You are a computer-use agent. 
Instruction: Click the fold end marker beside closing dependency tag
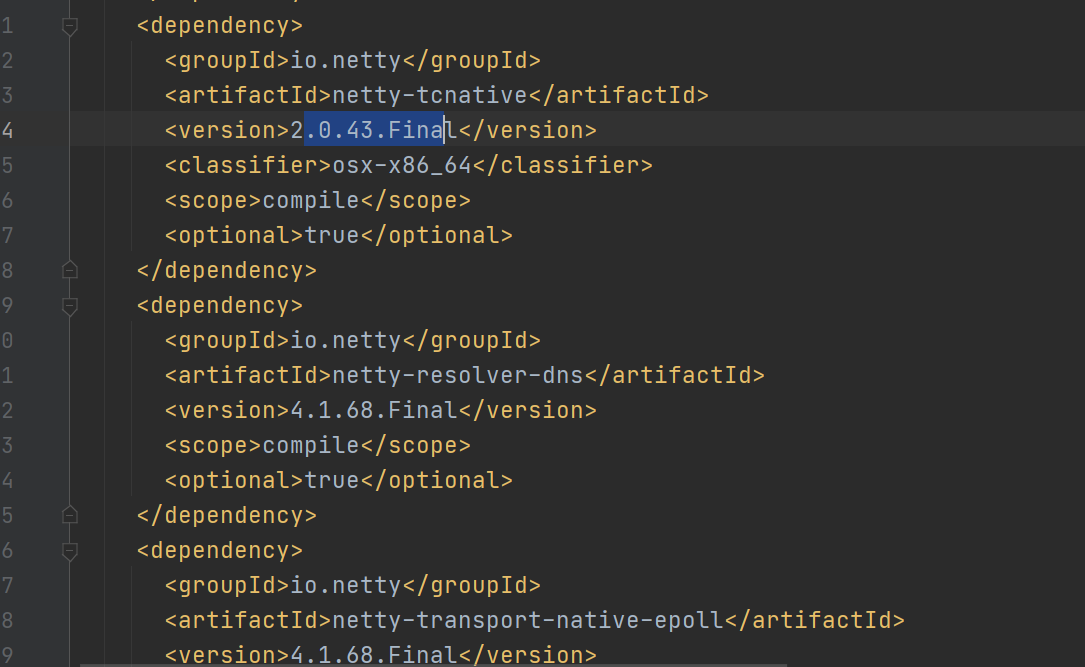(70, 269)
